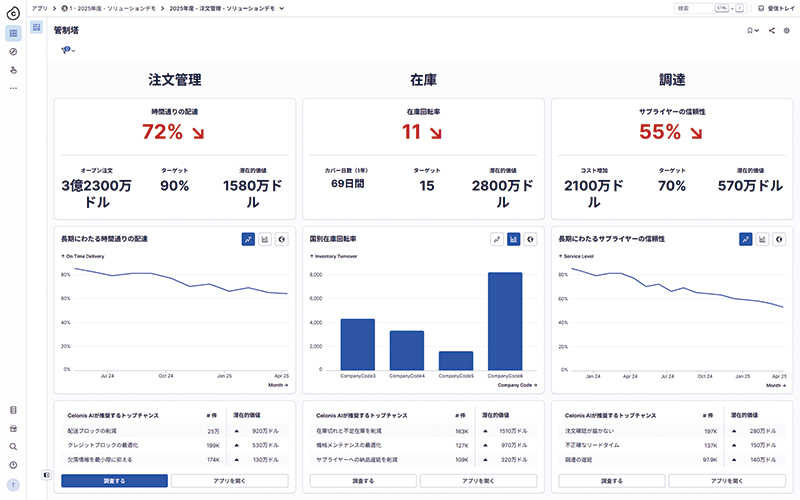800x500 pixels.
Task: Click 調査する button in the 注文管理 card
Action: (x=114, y=481)
